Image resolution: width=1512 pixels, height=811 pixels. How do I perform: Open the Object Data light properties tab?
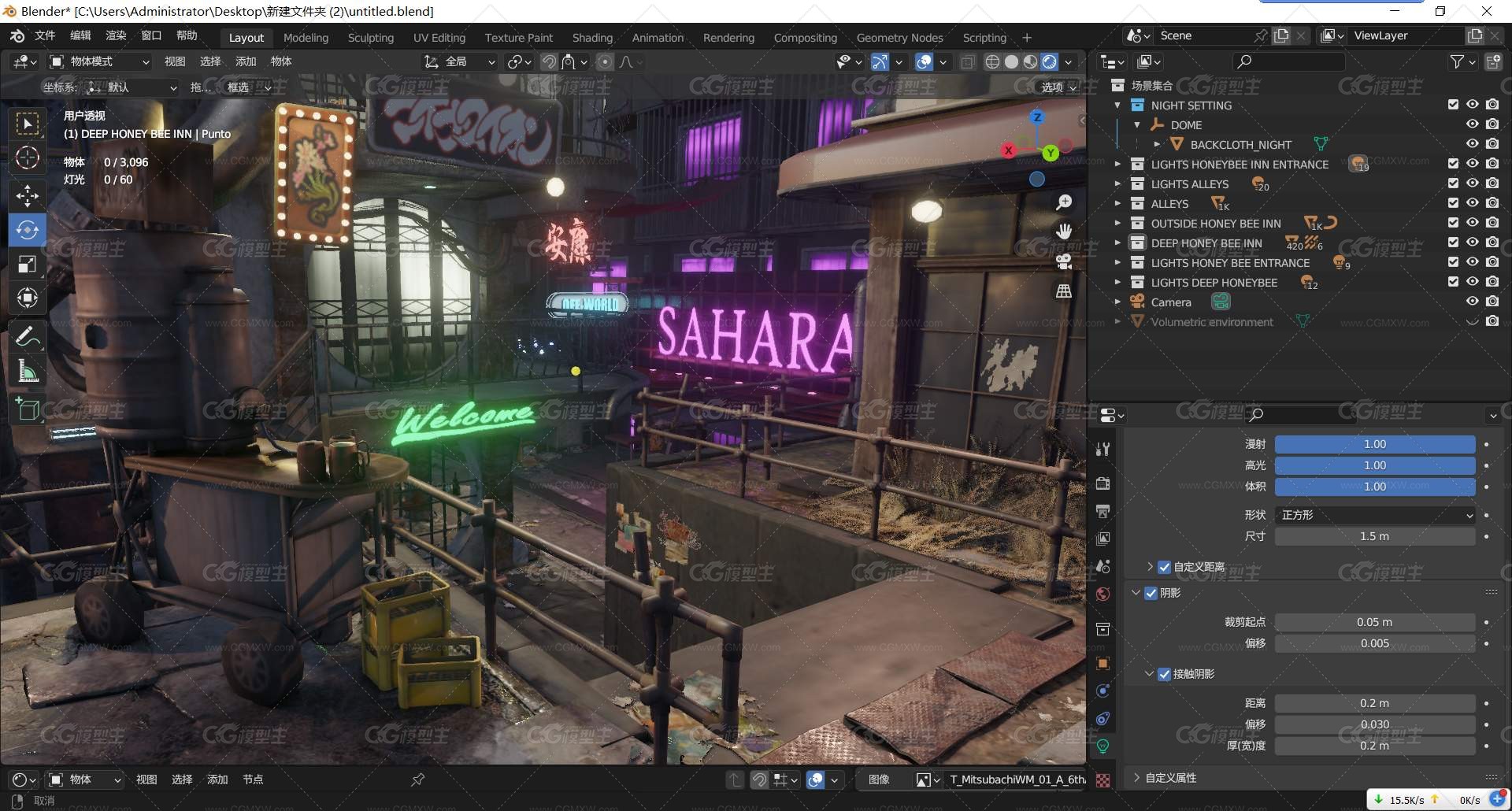[1103, 746]
